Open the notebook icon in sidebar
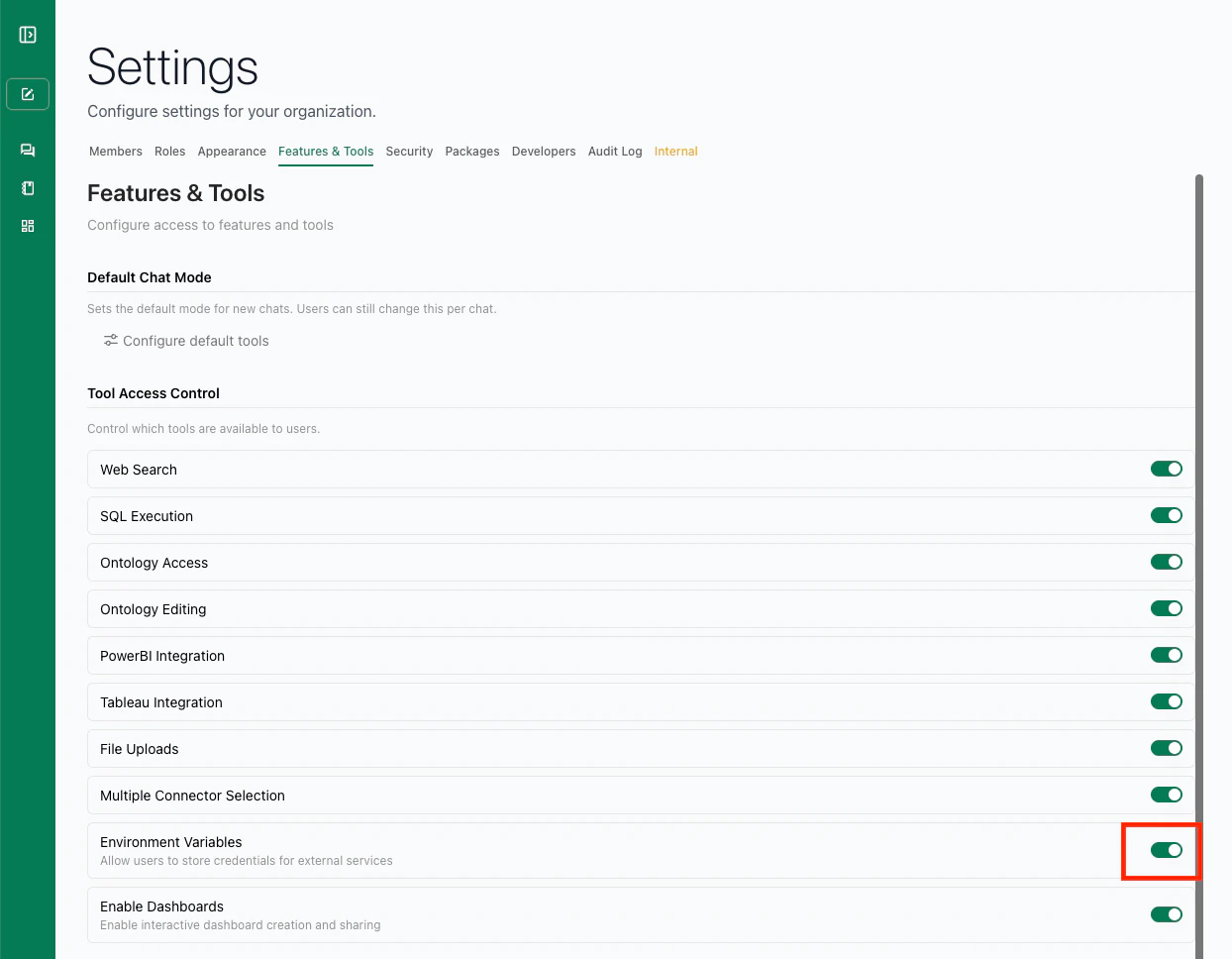 pyautogui.click(x=27, y=187)
